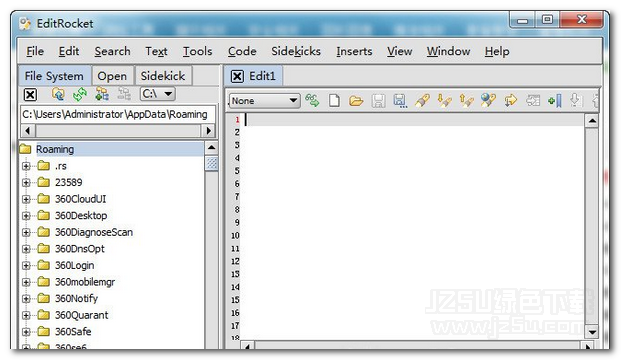
Task: Switch to the File System tab
Action: coord(54,76)
